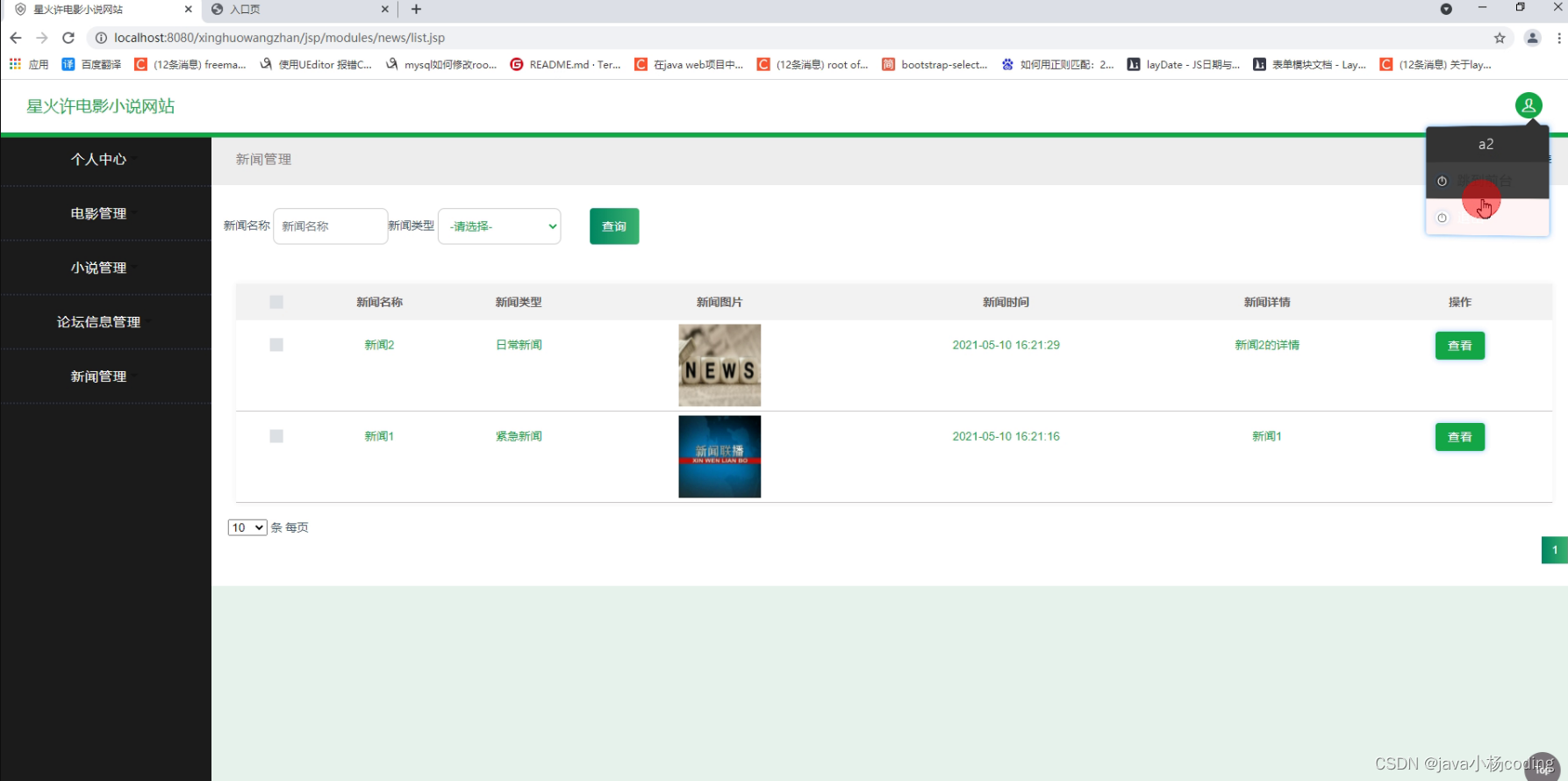The width and height of the screenshot is (1568, 781).
Task: Select 退出 logout menu entry
Action: (1487, 218)
